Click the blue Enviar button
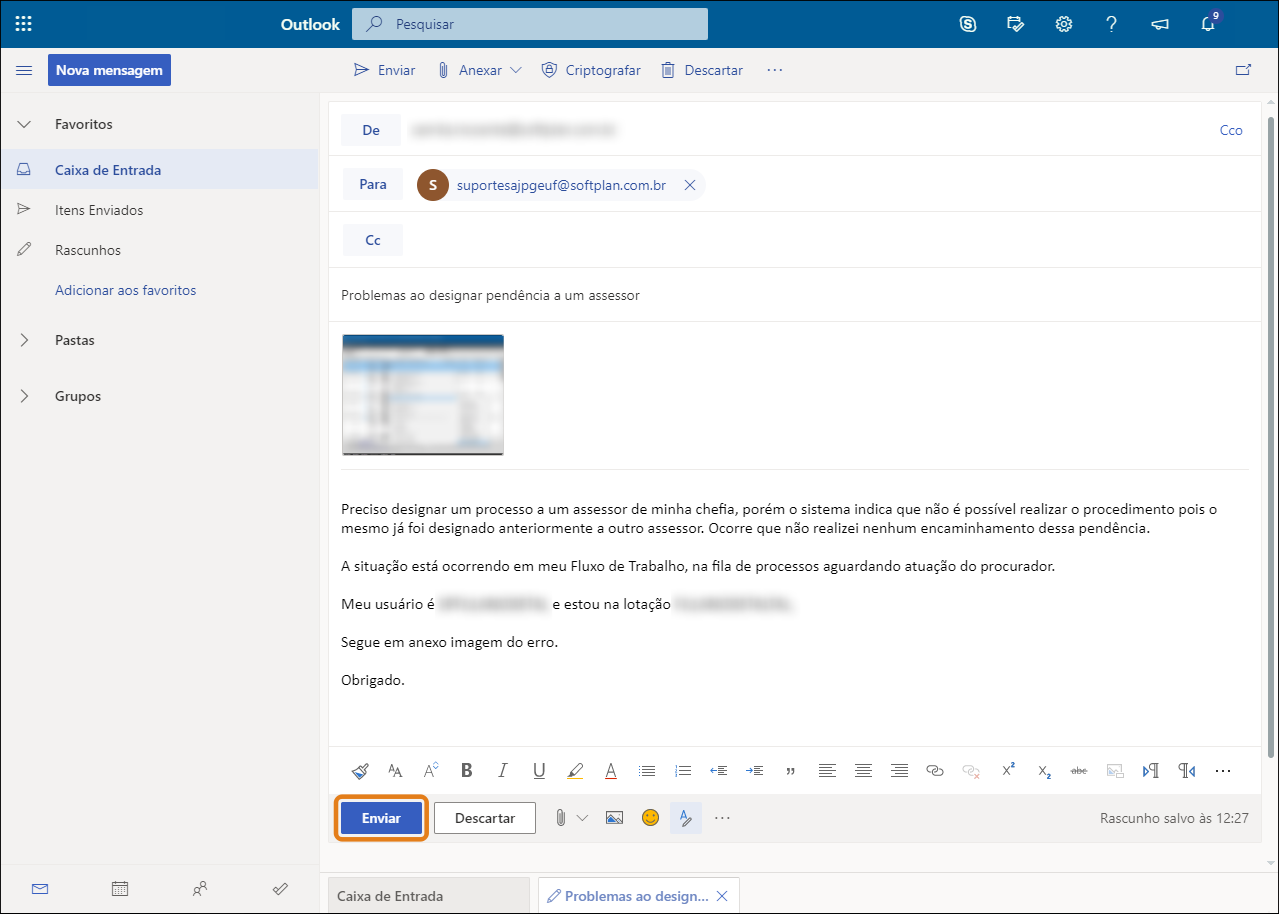The image size is (1279, 914). [381, 818]
